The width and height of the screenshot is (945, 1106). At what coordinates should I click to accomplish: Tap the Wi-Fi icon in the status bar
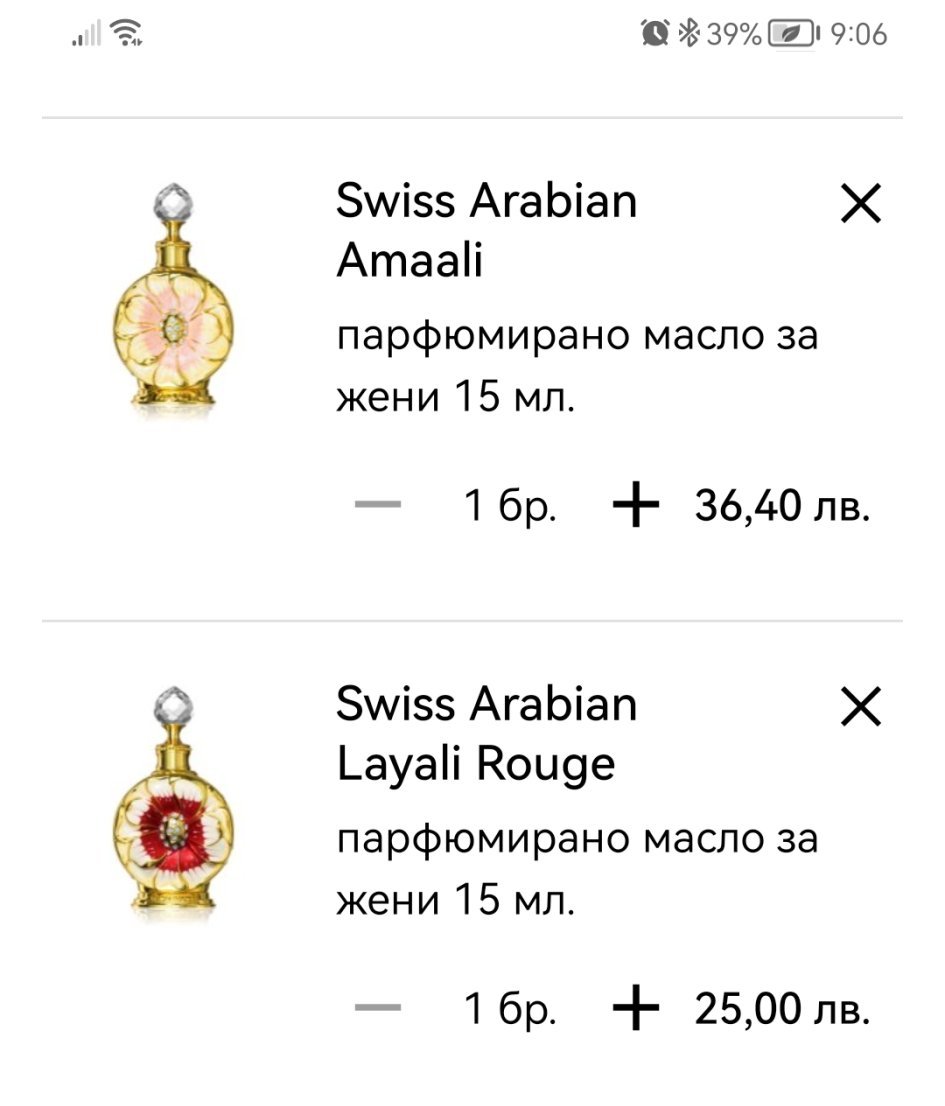click(127, 35)
